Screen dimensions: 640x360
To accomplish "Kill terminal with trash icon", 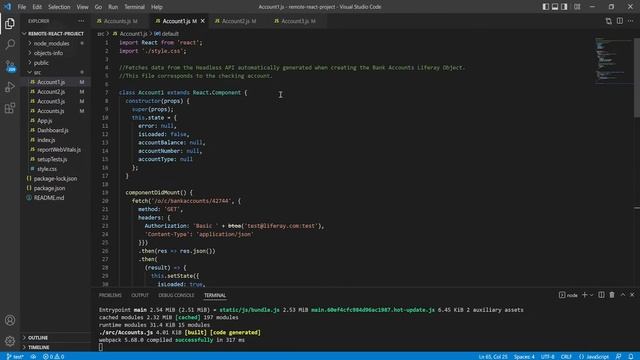I will [x=612, y=295].
